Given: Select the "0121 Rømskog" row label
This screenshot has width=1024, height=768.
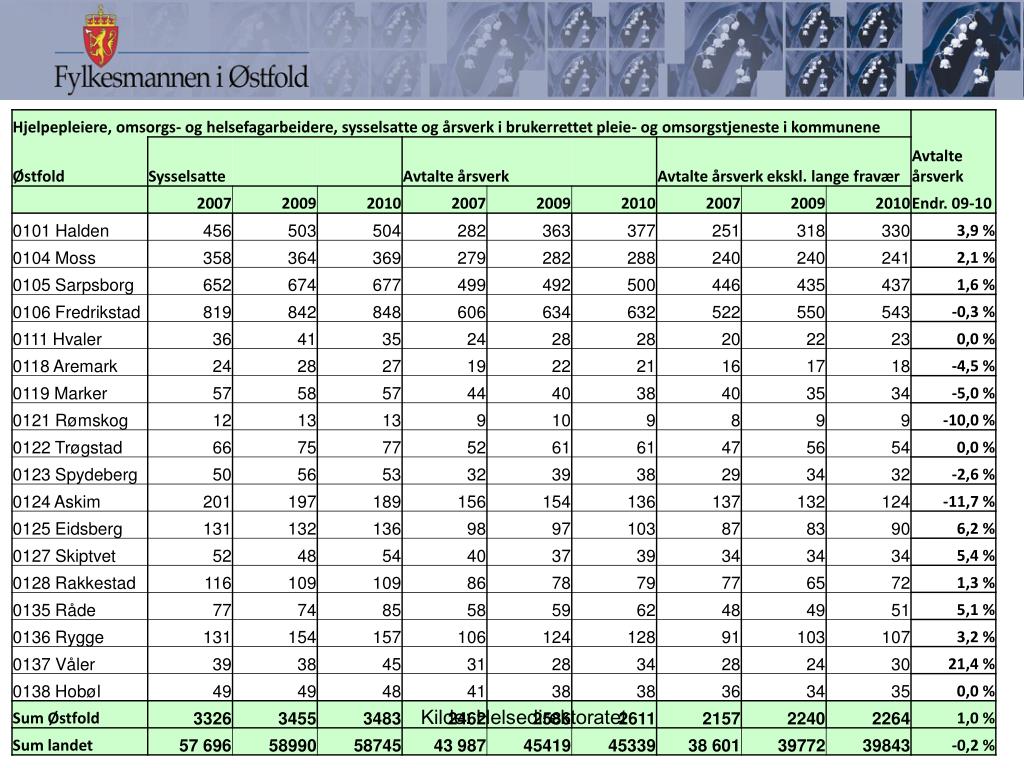Looking at the screenshot, I should (x=71, y=421).
